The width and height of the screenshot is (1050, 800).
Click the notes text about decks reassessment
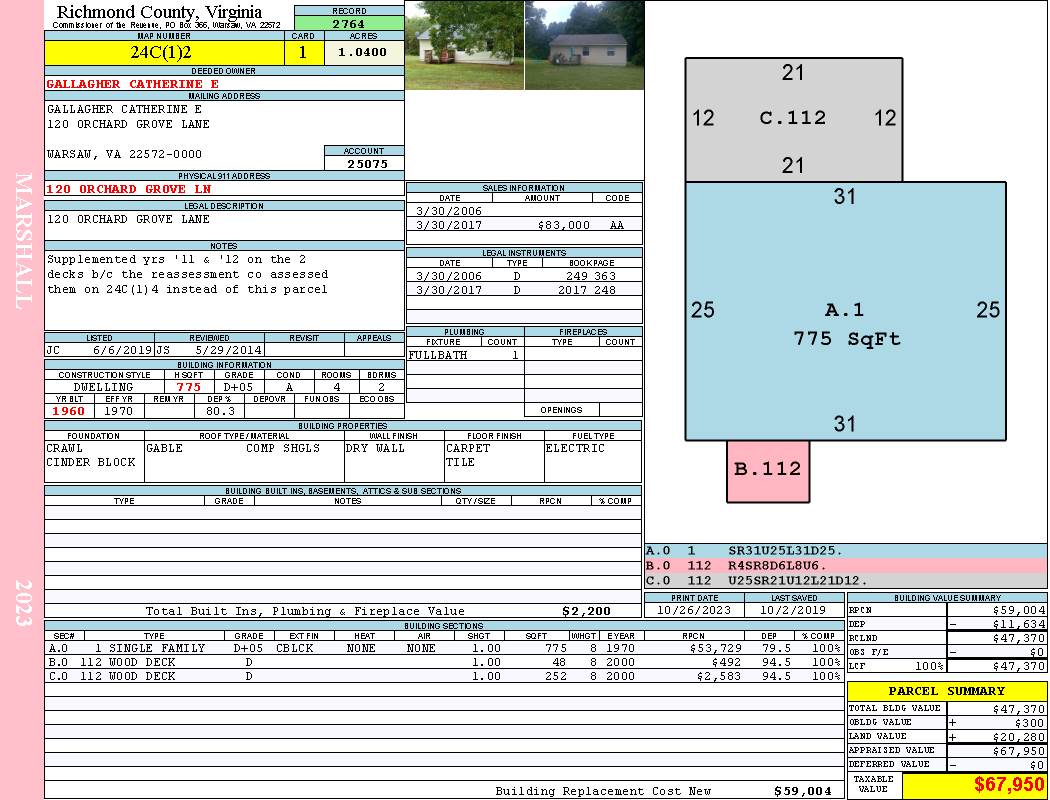[188, 274]
